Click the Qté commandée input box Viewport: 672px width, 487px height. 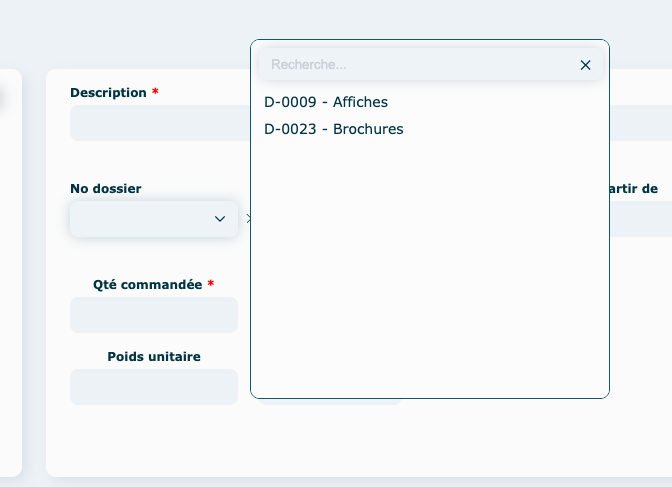coord(154,315)
